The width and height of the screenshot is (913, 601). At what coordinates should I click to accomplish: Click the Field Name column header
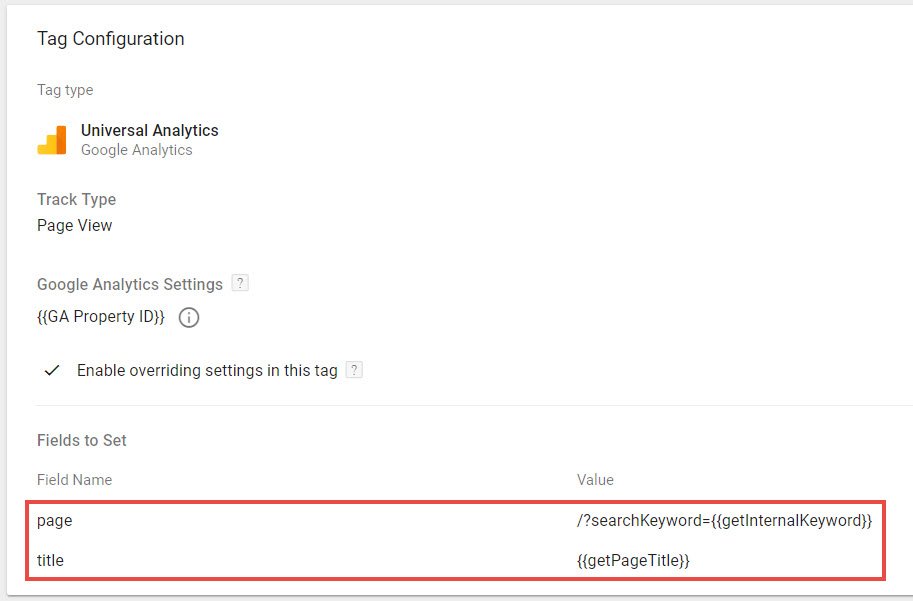(x=74, y=481)
